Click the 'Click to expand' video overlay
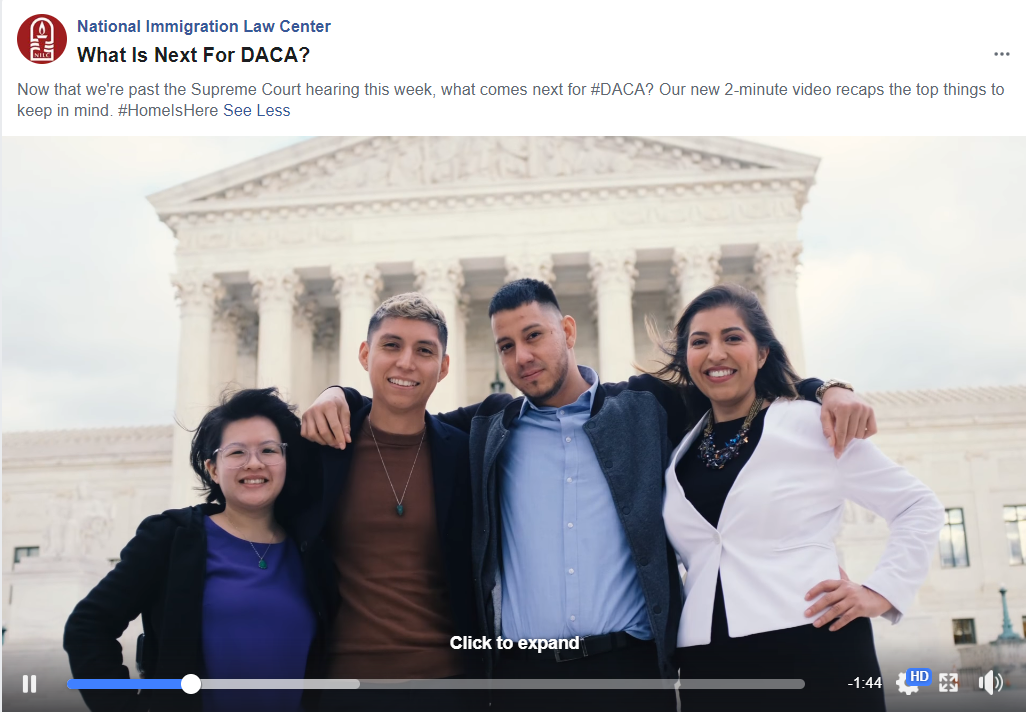 514,643
